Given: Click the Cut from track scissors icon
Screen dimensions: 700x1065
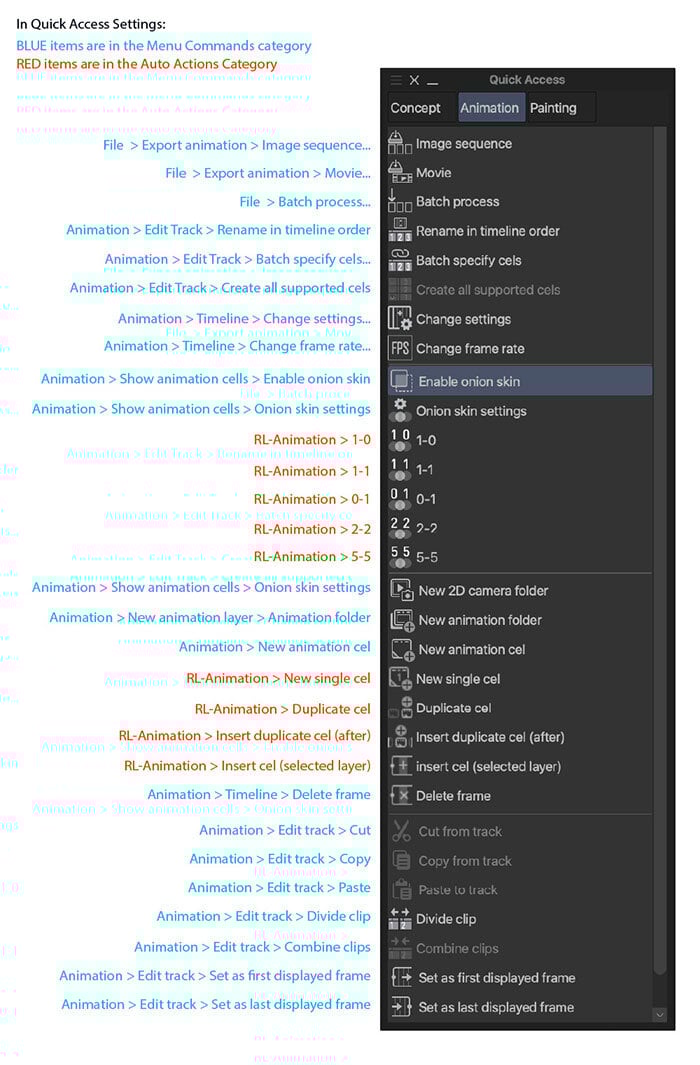Looking at the screenshot, I should 401,831.
